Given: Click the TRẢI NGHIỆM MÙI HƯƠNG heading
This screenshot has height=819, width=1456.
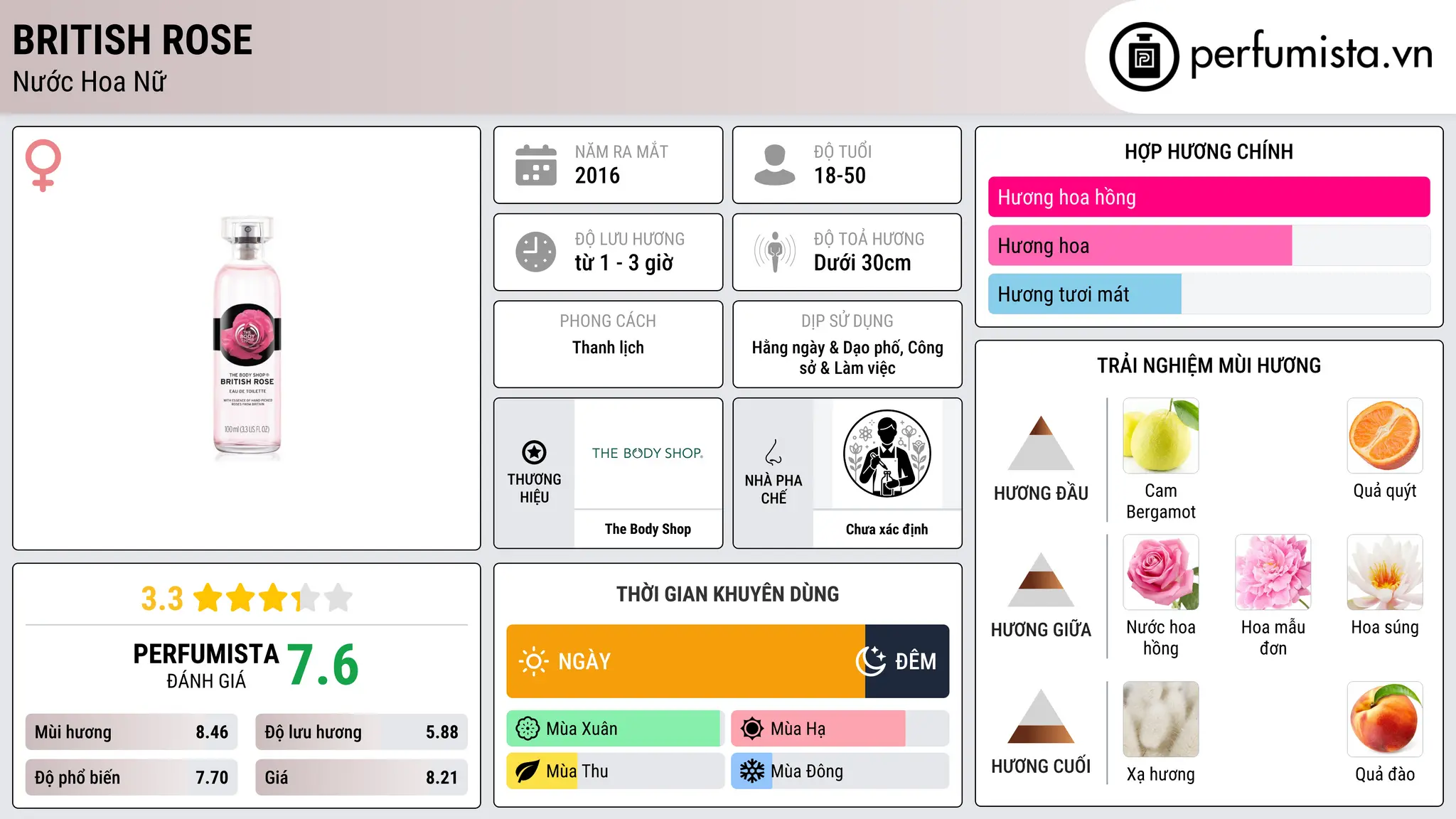Looking at the screenshot, I should [1209, 365].
